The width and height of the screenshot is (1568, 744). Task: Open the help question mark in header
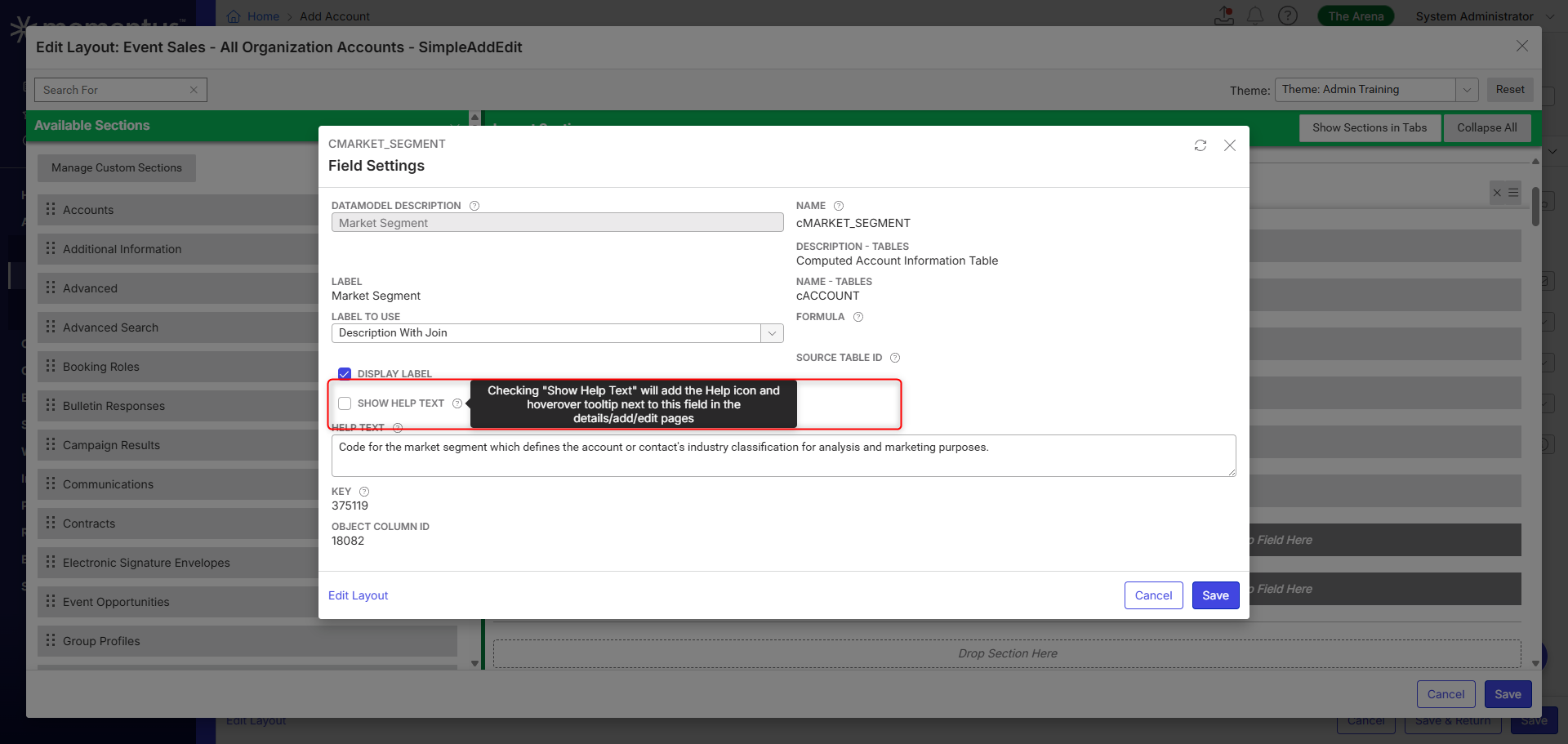click(1288, 16)
